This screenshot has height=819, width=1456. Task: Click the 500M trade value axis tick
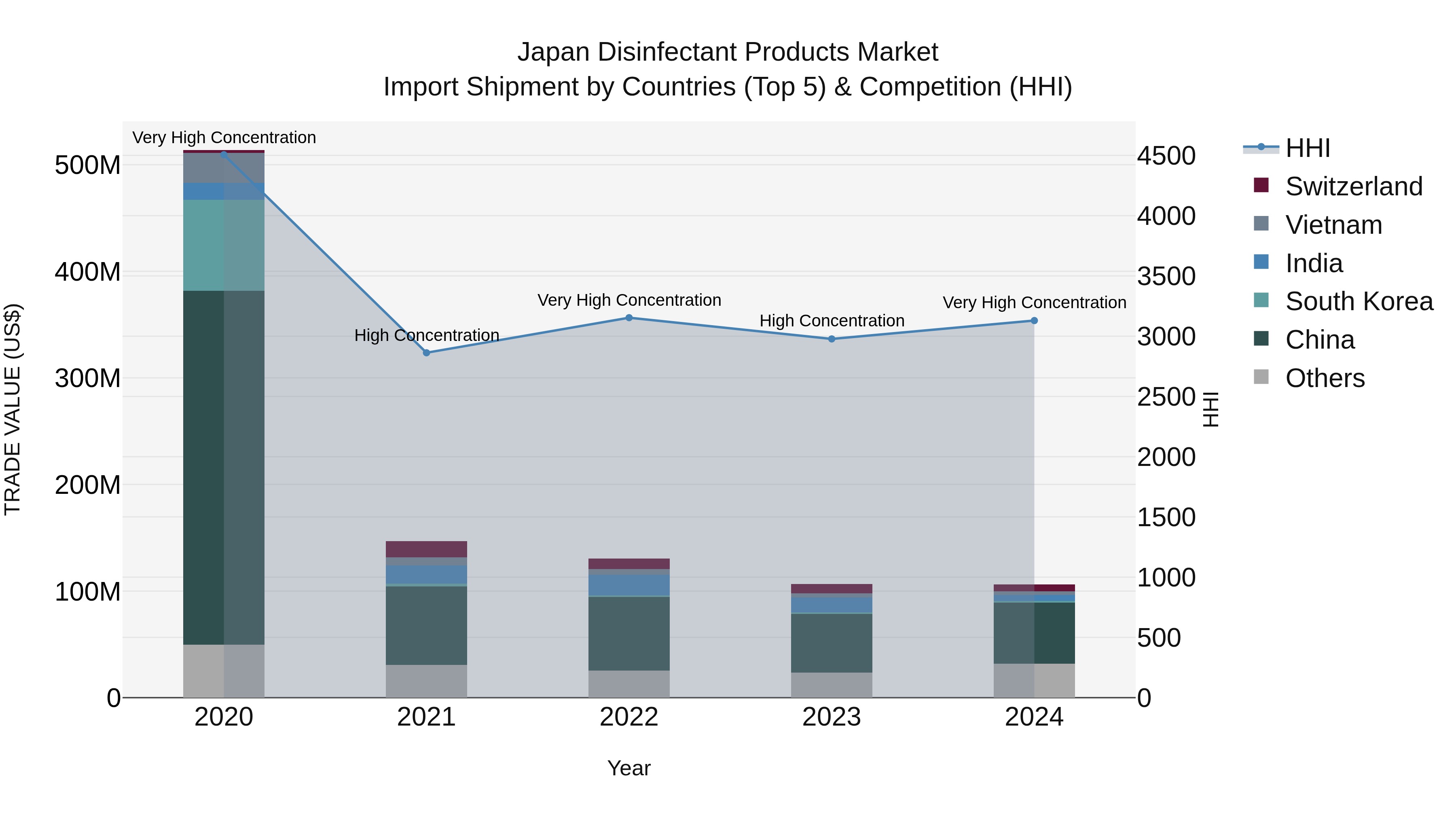point(88,165)
